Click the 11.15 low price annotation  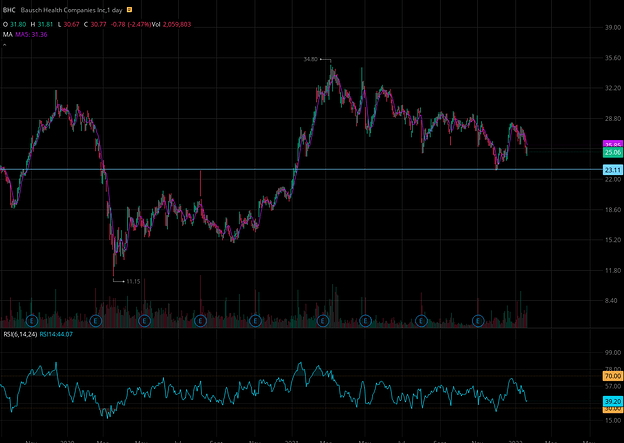(x=133, y=281)
